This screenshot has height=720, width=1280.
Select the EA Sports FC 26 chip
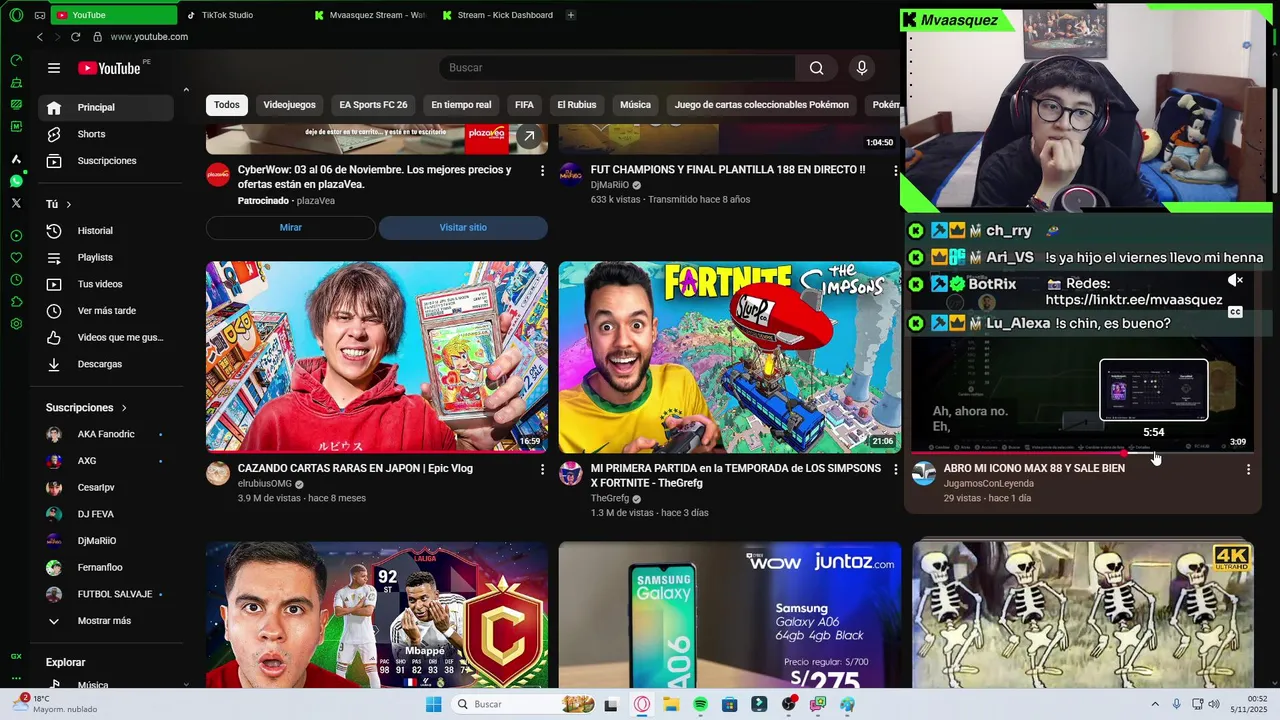pos(373,105)
